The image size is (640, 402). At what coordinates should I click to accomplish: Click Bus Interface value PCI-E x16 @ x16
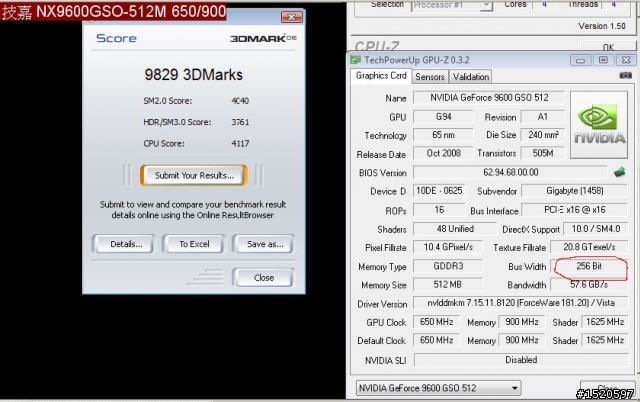point(574,210)
